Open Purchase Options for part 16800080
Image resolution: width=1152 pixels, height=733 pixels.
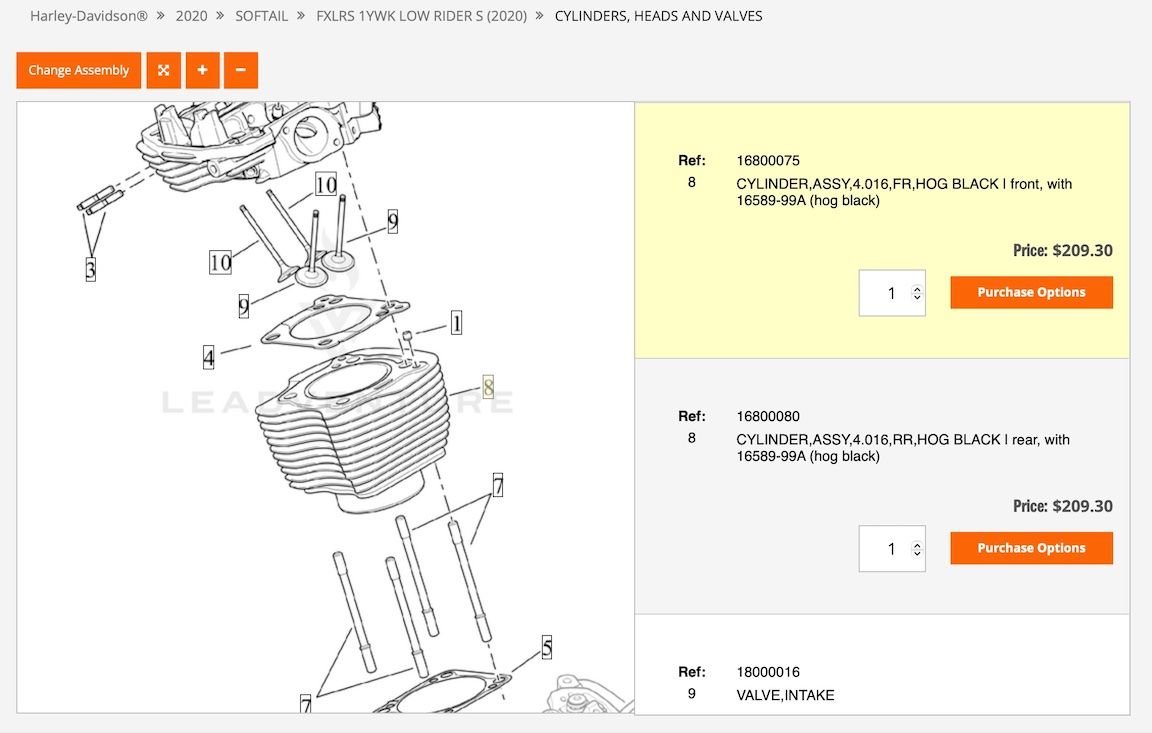pyautogui.click(x=1032, y=548)
